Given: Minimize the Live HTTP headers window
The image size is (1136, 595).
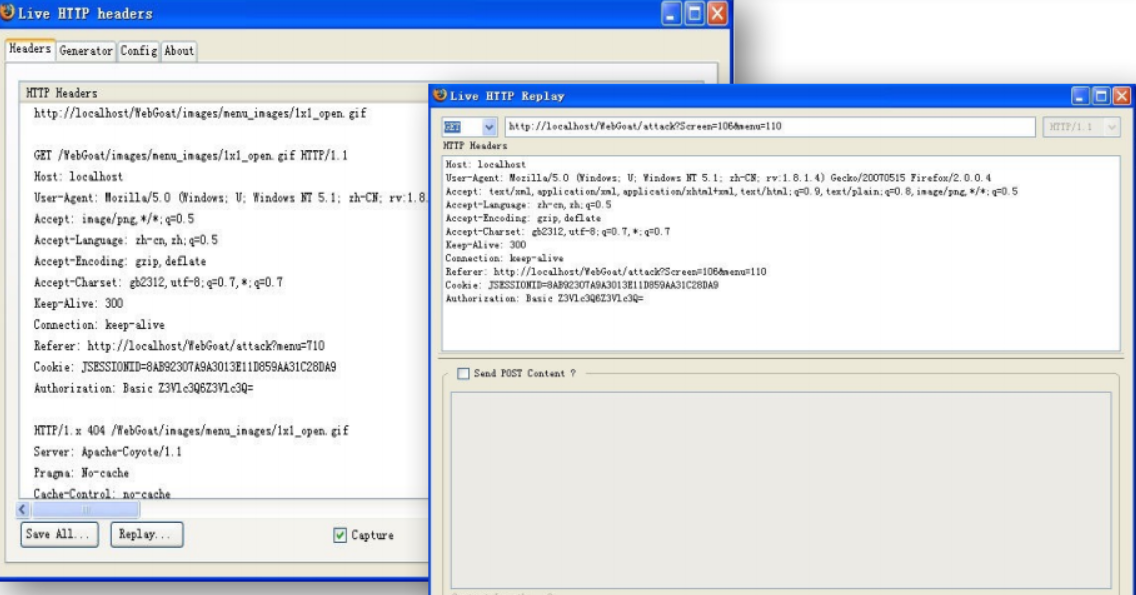Looking at the screenshot, I should point(671,13).
